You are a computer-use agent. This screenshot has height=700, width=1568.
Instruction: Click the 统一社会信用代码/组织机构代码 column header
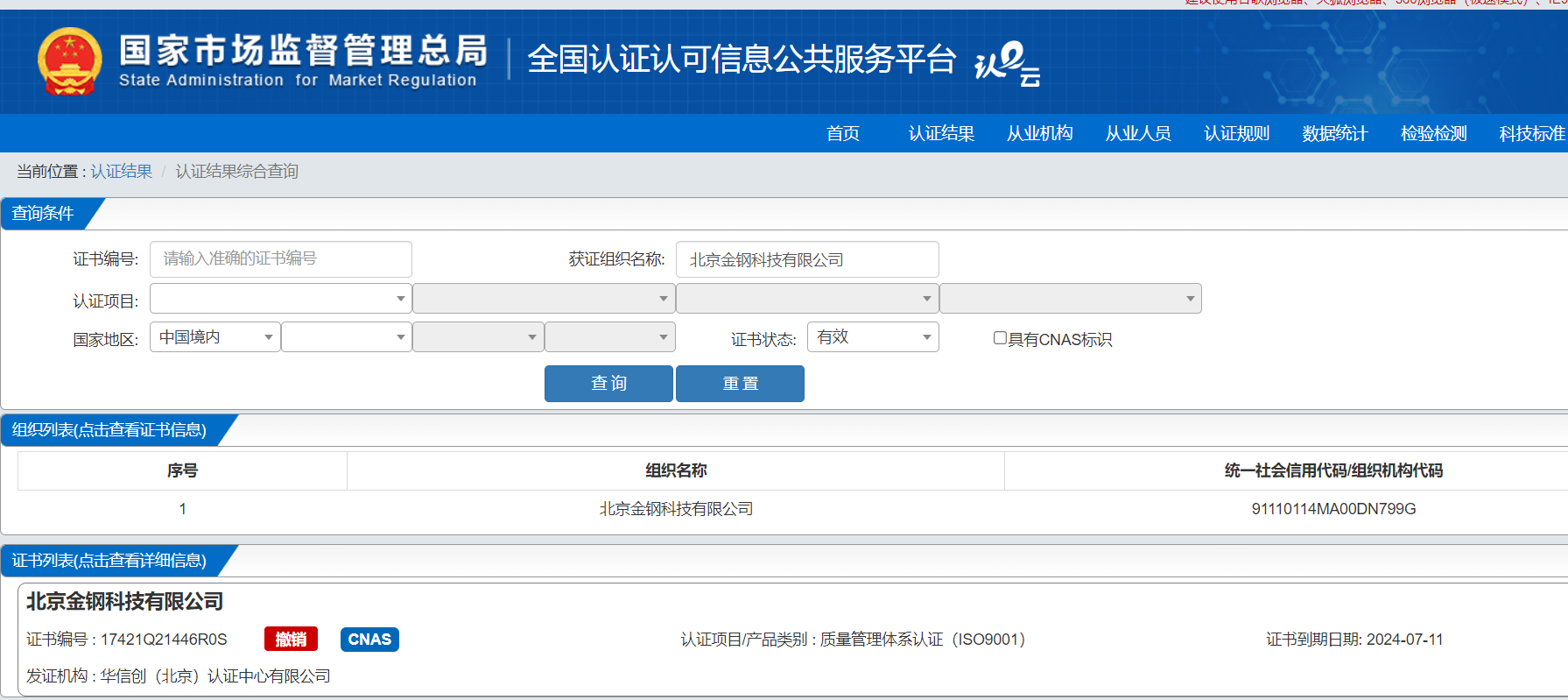[1333, 470]
